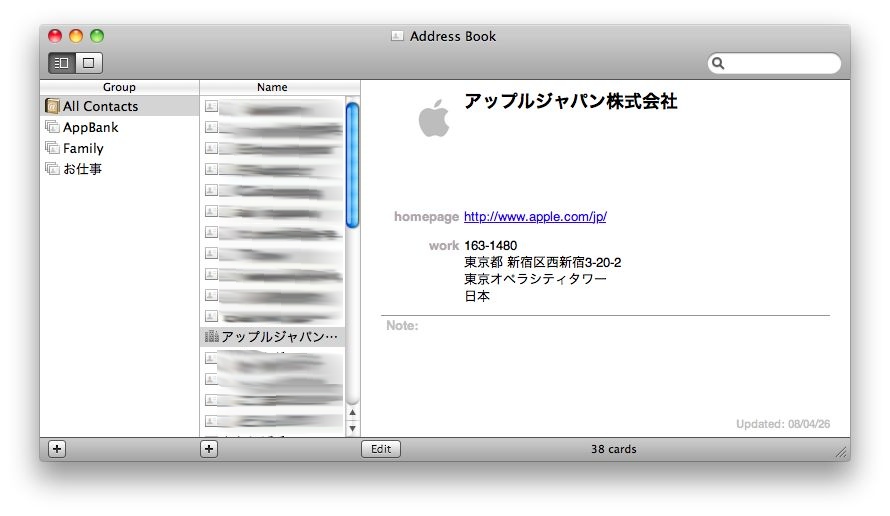Open the http://www.apple.com/jp/ homepage link
Image resolution: width=890 pixels, height=516 pixels.
(535, 216)
